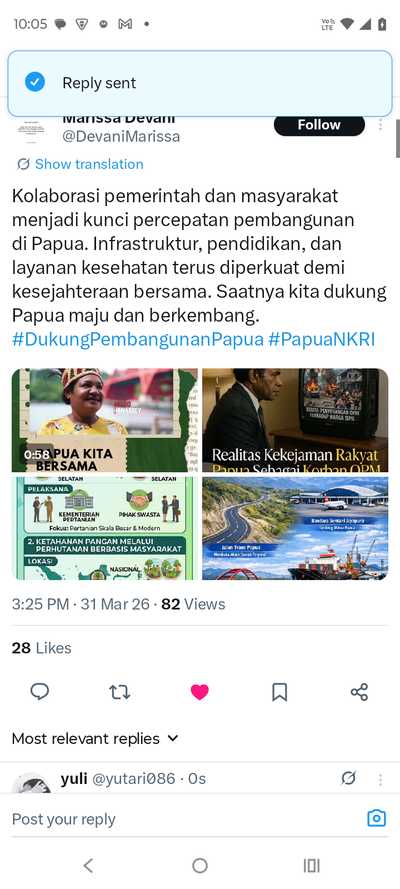
Task: View the Jalan Trans Papua infrastructure image
Action: [295, 528]
